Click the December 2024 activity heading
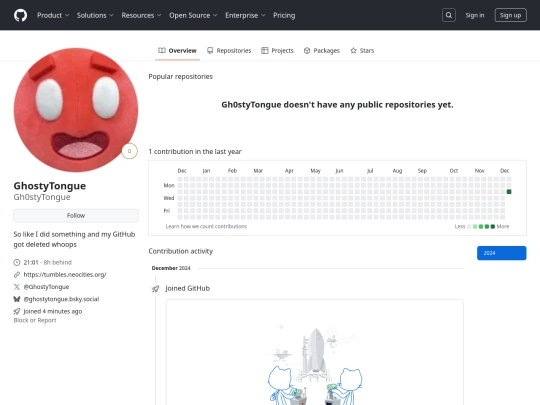Viewport: 540px width, 405px height. [x=171, y=268]
